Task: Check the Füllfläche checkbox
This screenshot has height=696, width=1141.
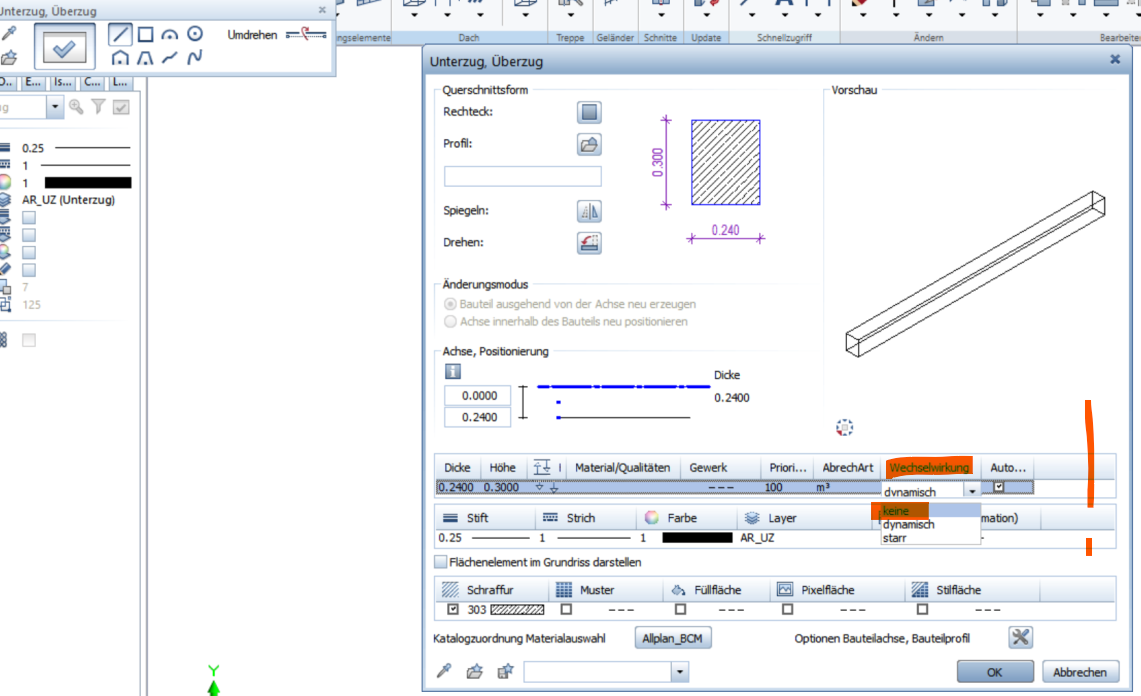Action: [x=680, y=609]
